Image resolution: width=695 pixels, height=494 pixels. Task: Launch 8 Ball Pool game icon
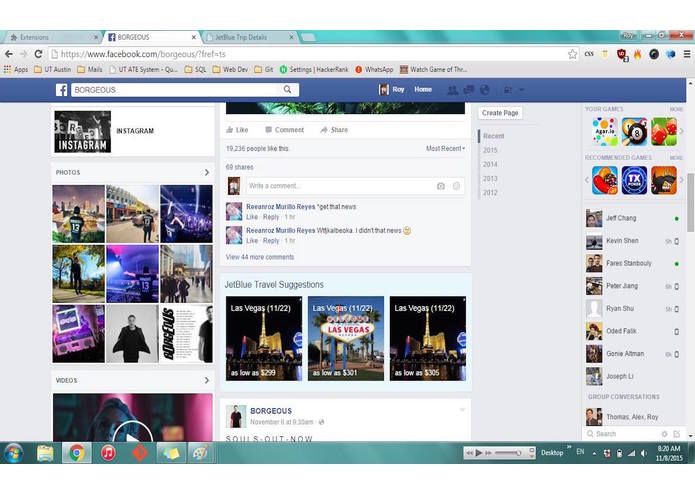(634, 132)
